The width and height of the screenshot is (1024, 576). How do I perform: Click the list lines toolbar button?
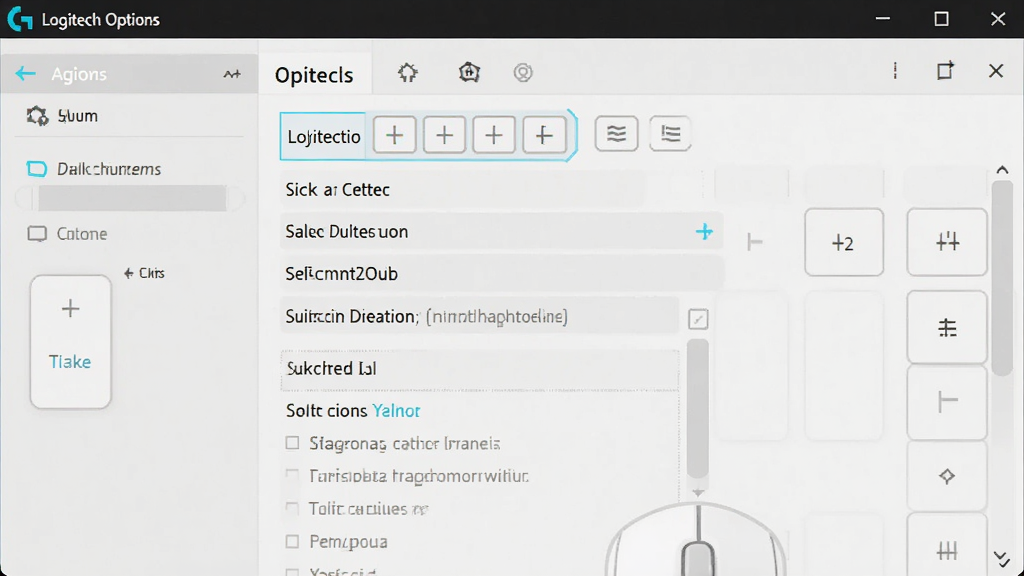coord(670,134)
